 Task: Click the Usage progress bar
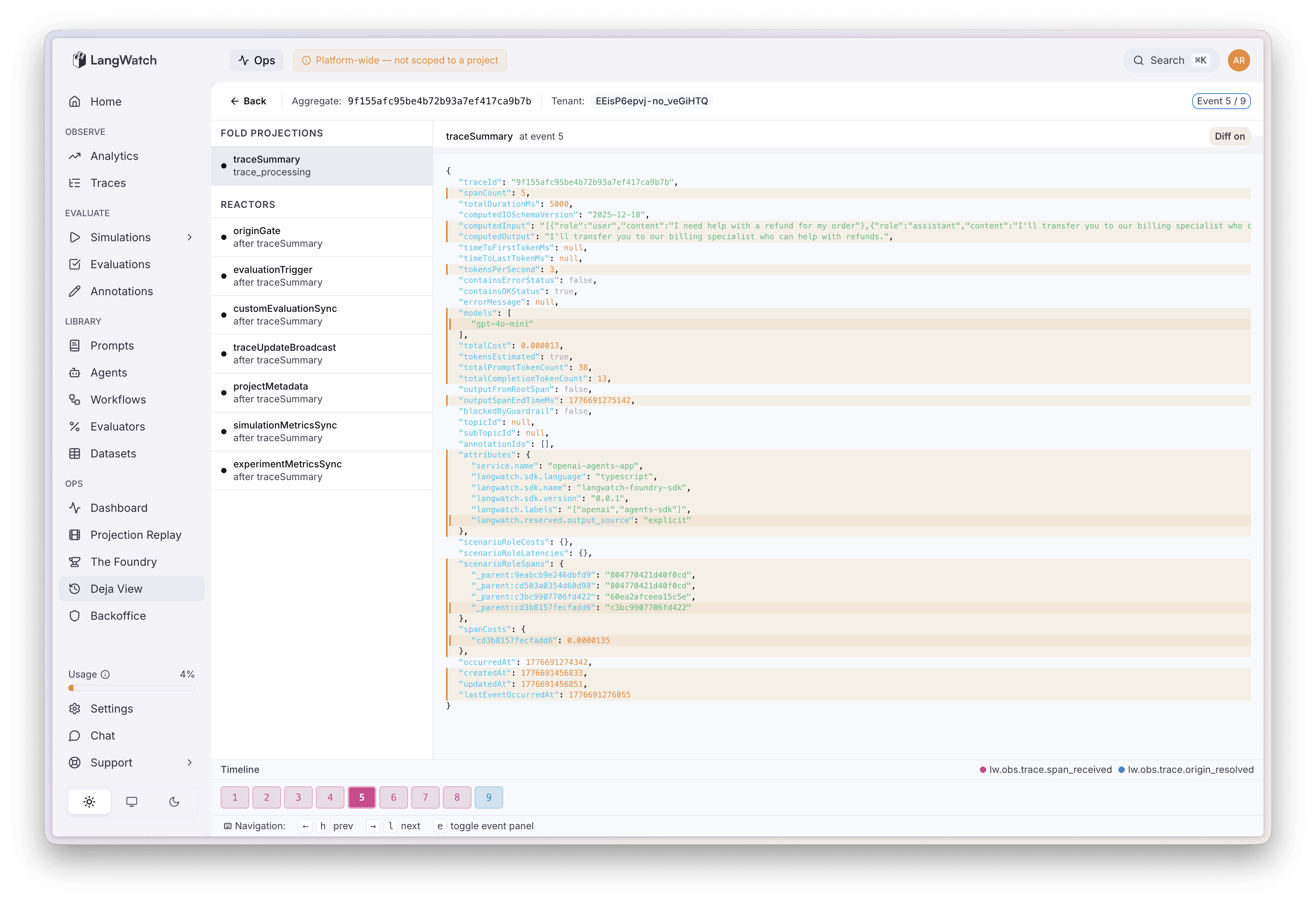pos(131,688)
